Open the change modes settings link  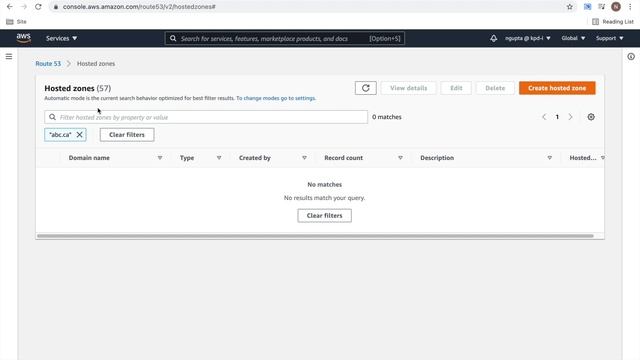(x=276, y=98)
